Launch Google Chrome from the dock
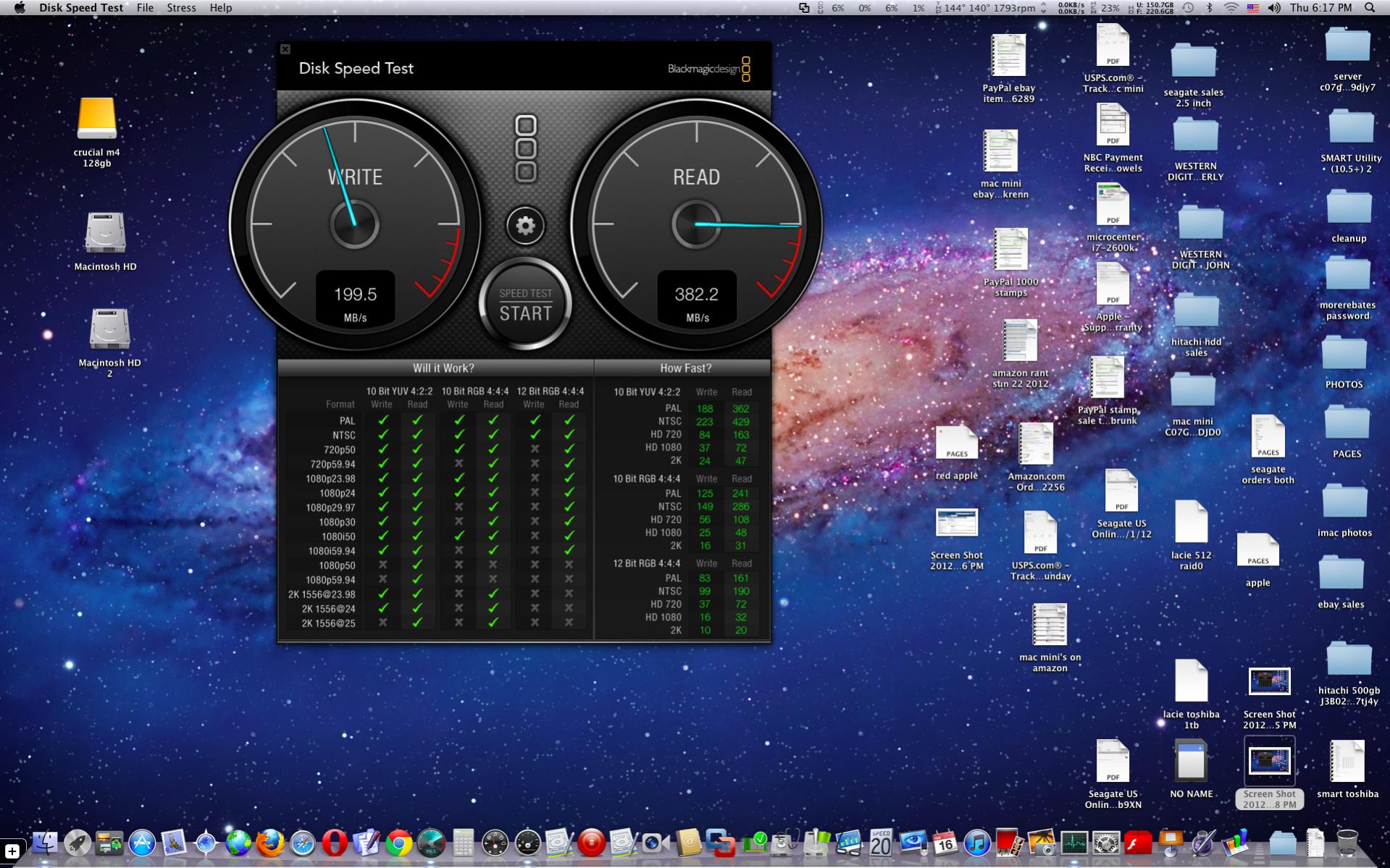This screenshot has width=1390, height=868. (398, 843)
